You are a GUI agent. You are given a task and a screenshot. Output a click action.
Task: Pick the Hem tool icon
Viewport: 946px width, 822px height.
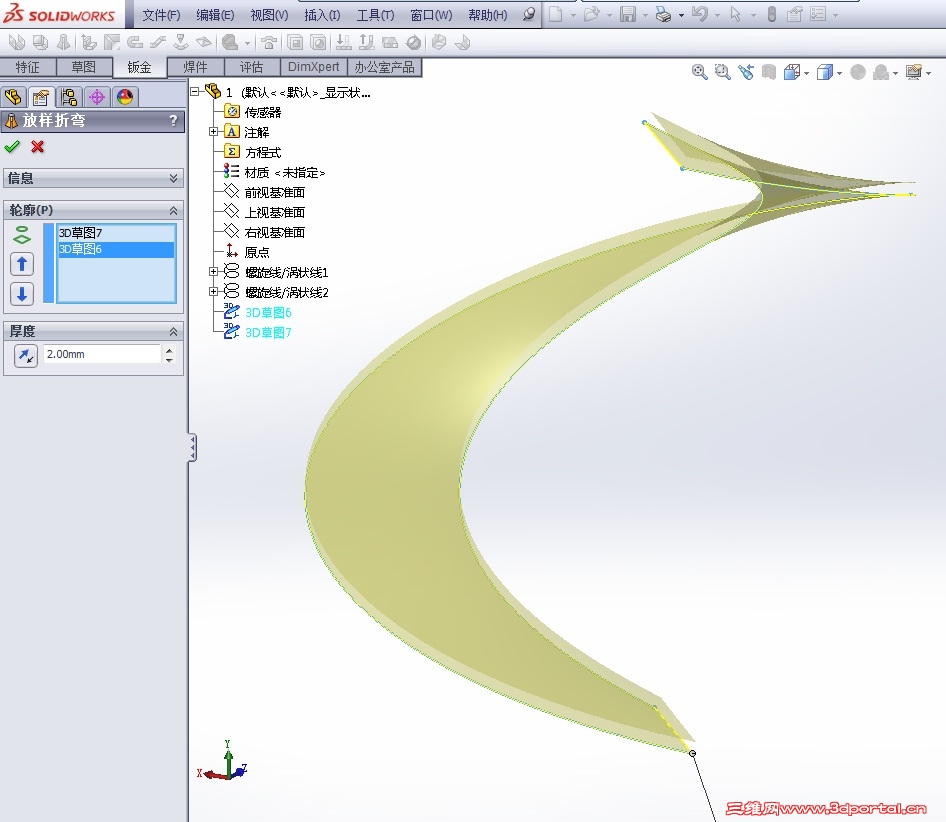coord(135,42)
